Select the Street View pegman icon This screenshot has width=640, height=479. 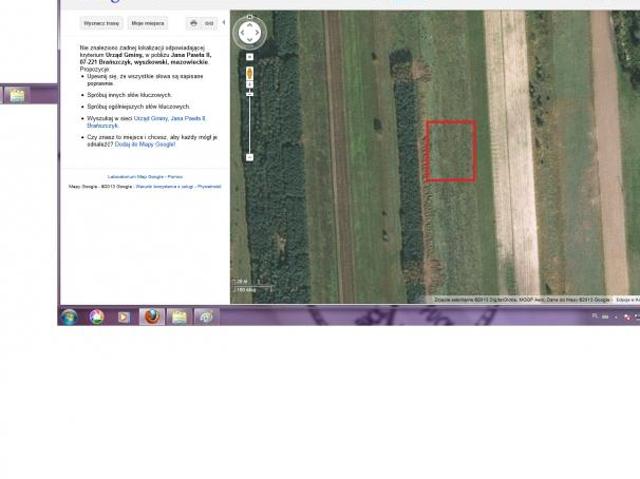click(250, 73)
